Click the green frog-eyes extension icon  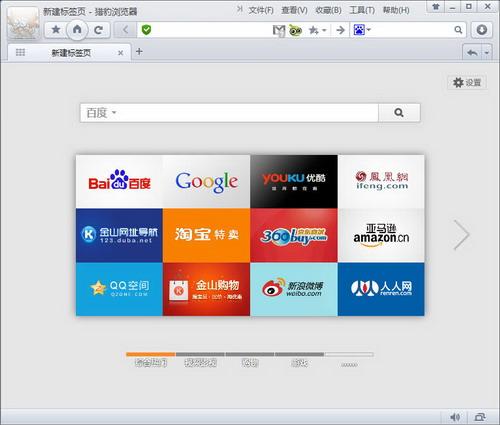(x=295, y=31)
